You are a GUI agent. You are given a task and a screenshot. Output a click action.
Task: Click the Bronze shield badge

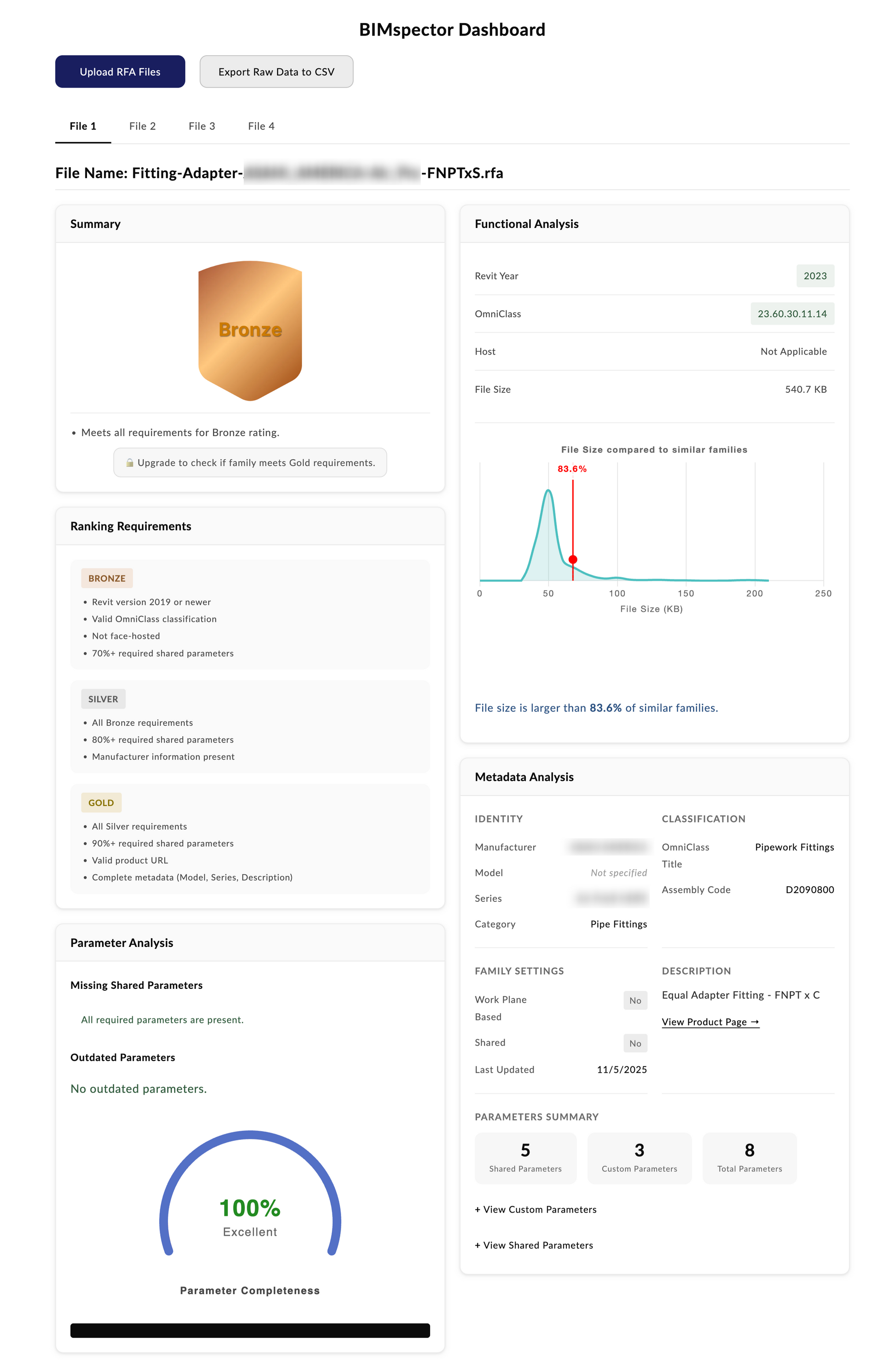(250, 331)
